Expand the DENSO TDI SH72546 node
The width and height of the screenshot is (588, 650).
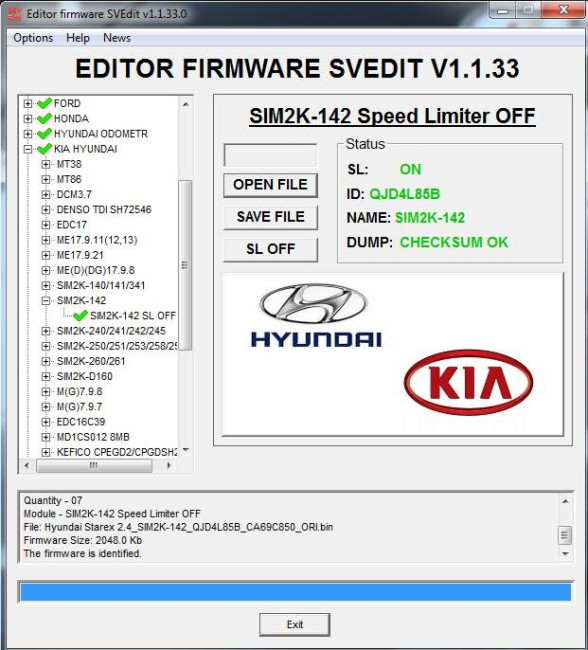point(46,210)
